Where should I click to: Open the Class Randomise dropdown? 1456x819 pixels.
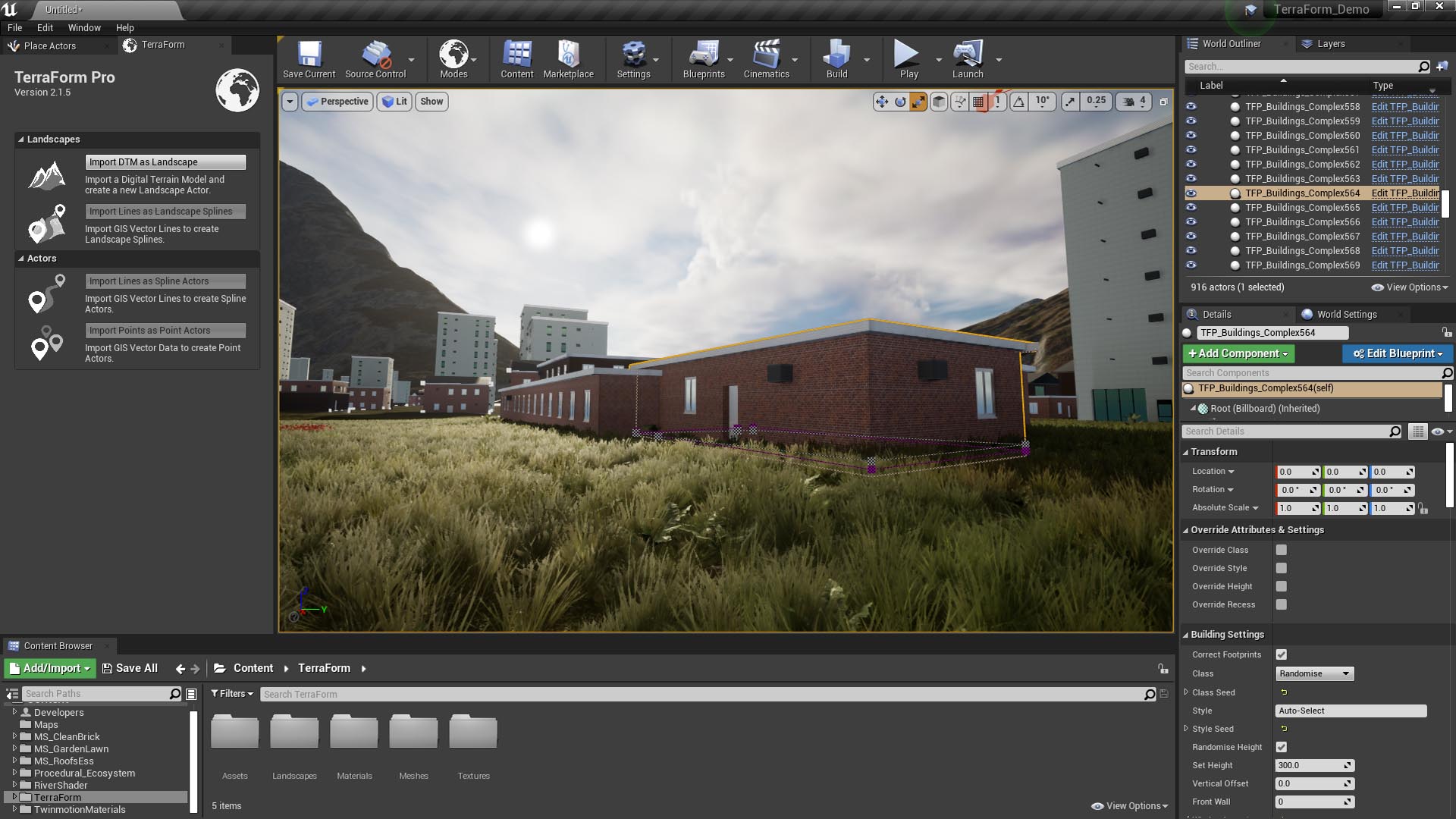(x=1314, y=673)
